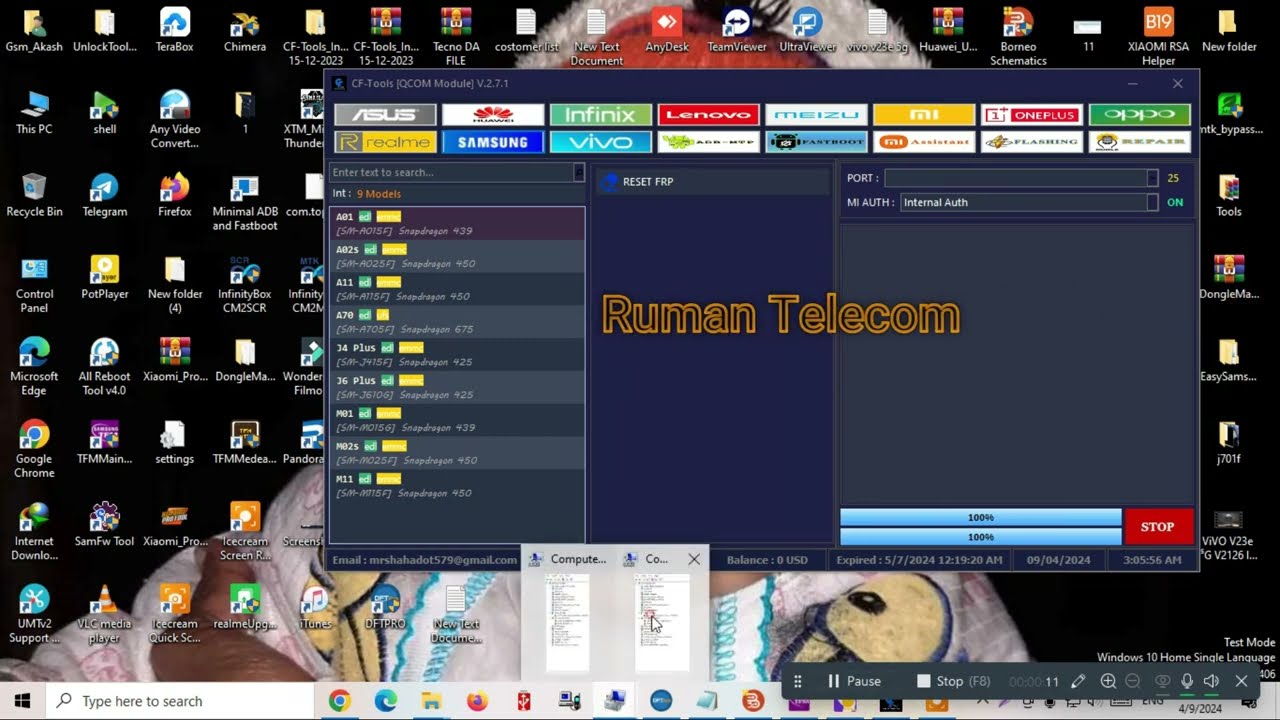This screenshot has height=720, width=1280.
Task: Select the ASUS brand button
Action: pos(385,115)
